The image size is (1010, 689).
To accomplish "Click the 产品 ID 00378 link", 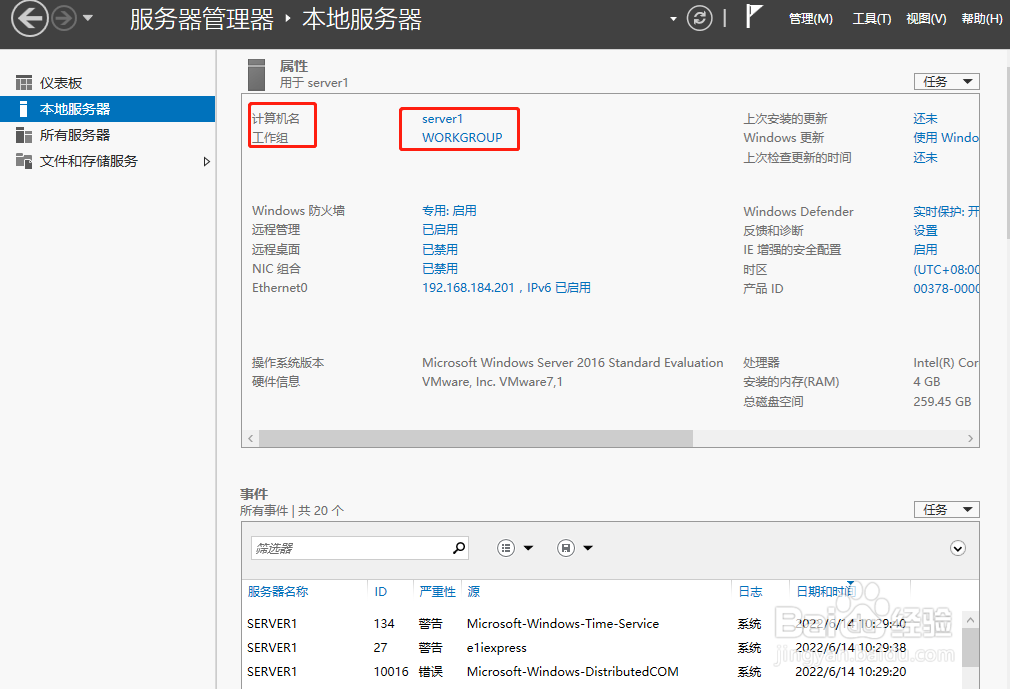I will tap(946, 289).
